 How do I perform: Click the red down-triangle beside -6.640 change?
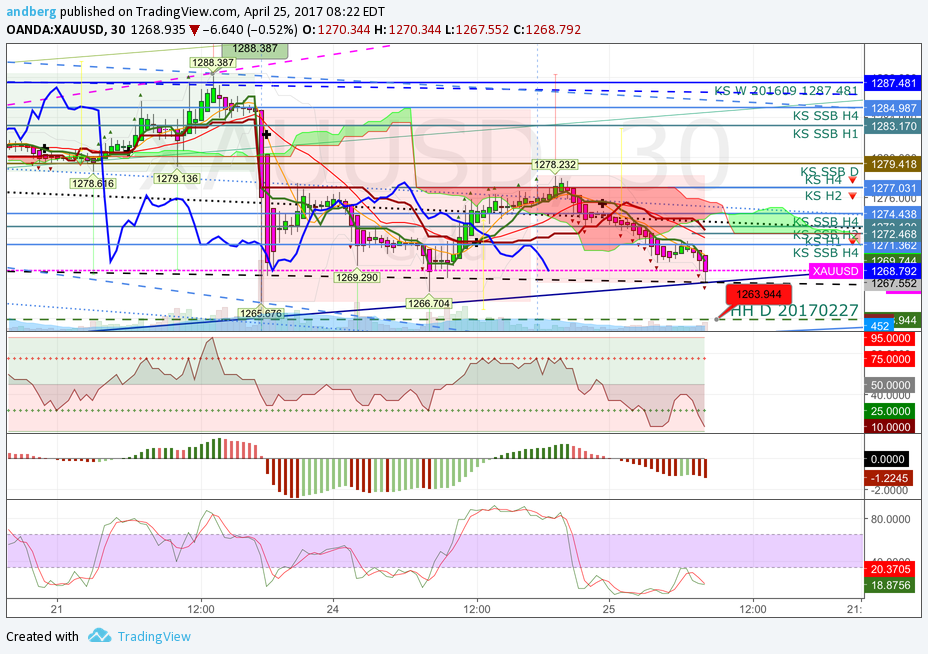[194, 30]
